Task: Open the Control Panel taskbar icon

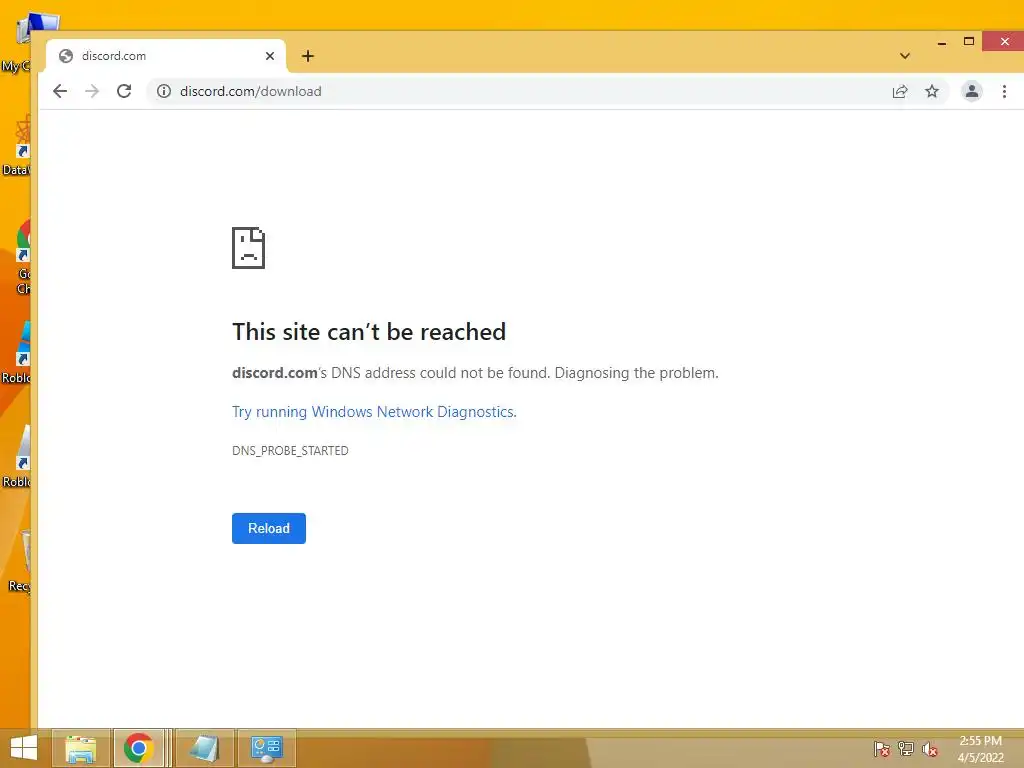Action: [x=266, y=748]
